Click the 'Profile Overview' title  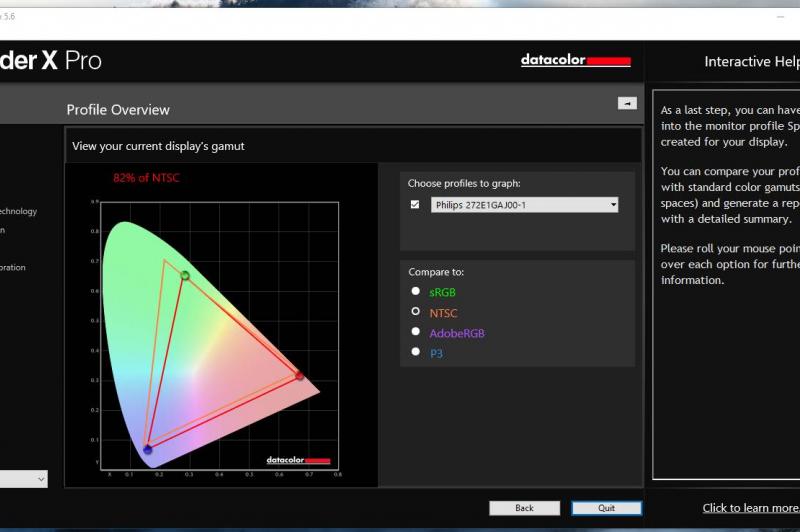point(118,110)
